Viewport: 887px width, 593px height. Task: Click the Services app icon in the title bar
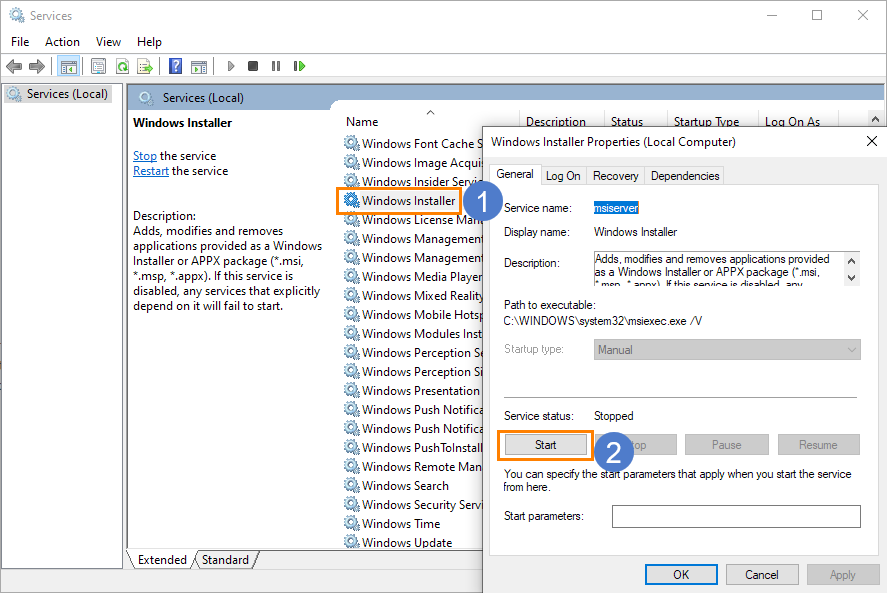(x=17, y=15)
